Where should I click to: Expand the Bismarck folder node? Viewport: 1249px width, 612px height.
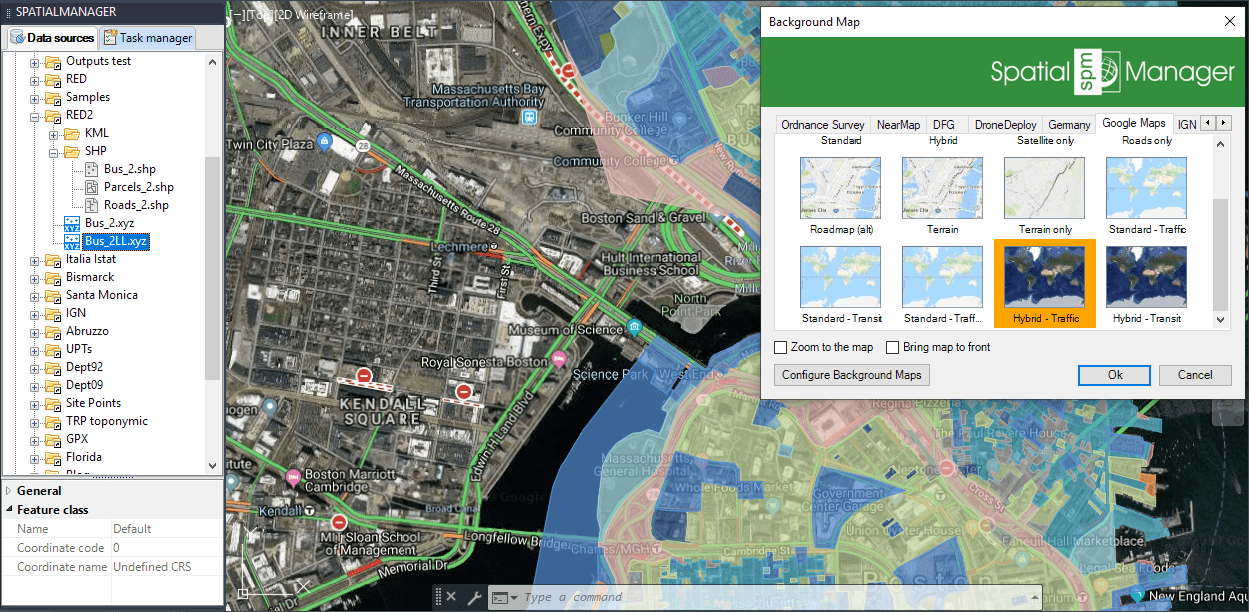(34, 277)
